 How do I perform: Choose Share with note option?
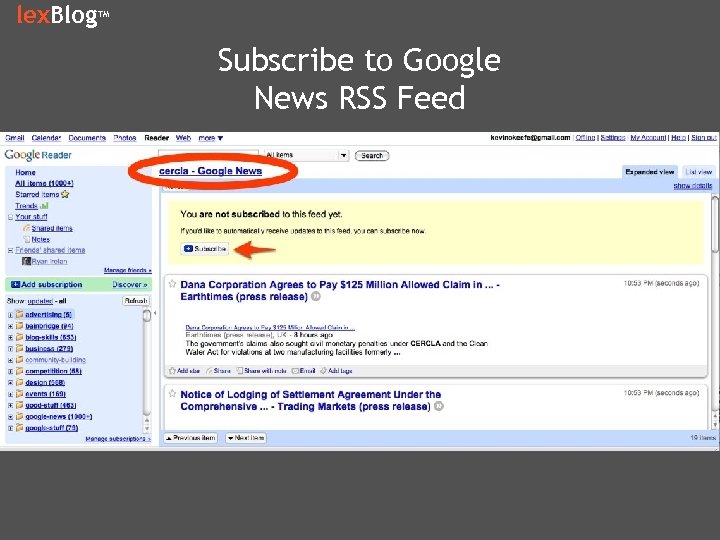pos(262,371)
